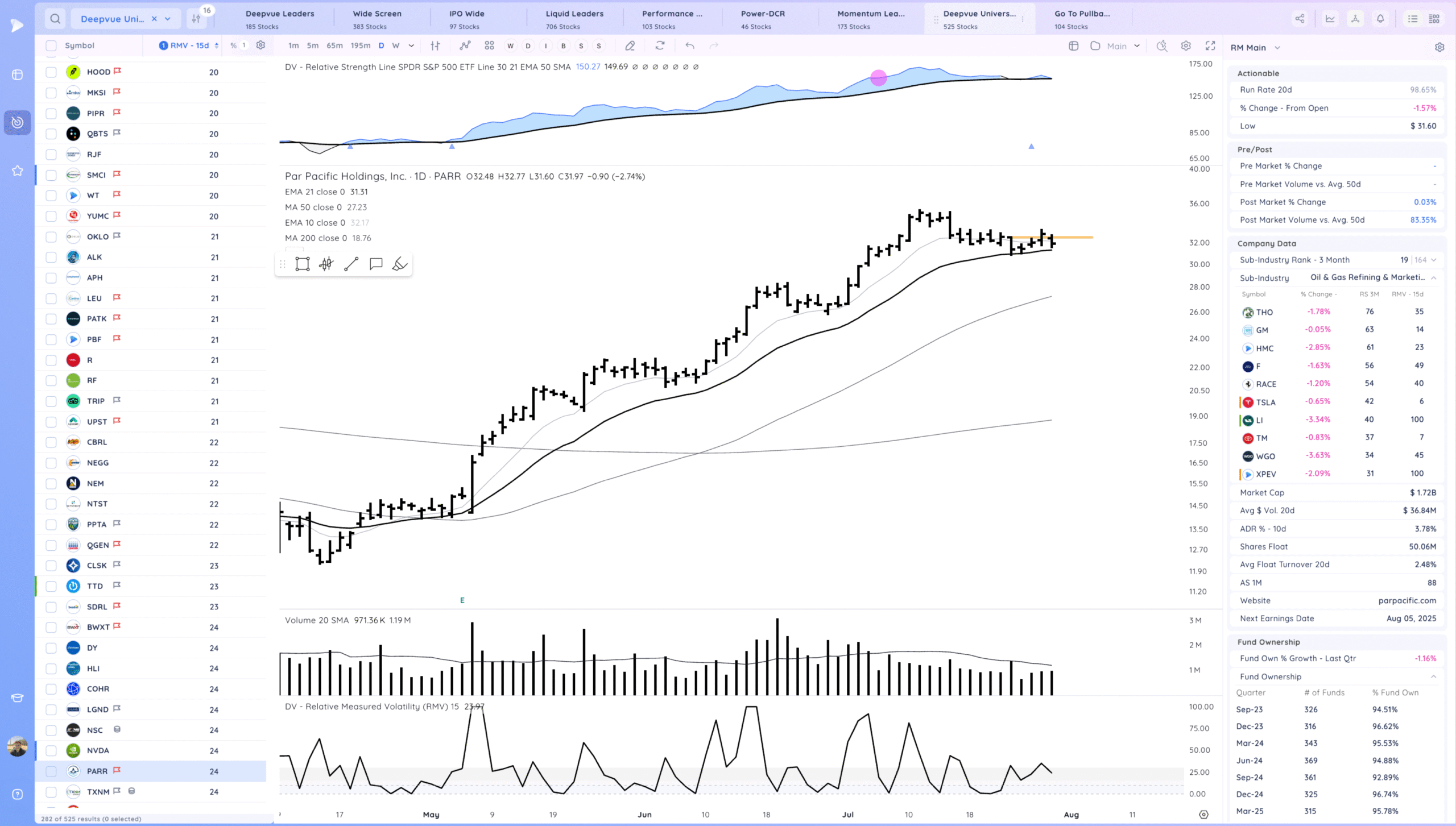Click the alerts bell icon
The height and width of the screenshot is (826, 1456).
1380,19
